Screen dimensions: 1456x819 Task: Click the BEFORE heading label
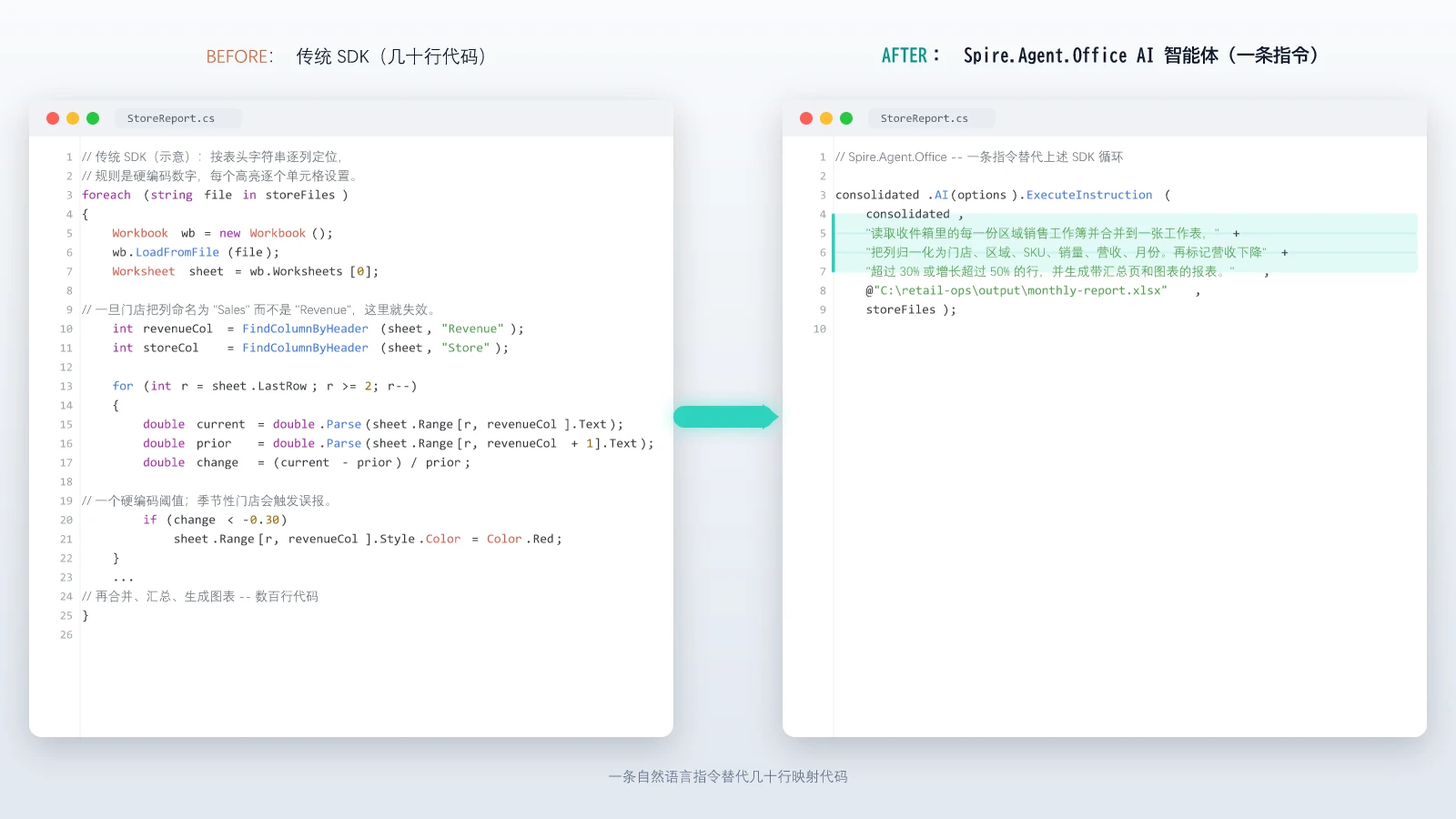coord(239,56)
